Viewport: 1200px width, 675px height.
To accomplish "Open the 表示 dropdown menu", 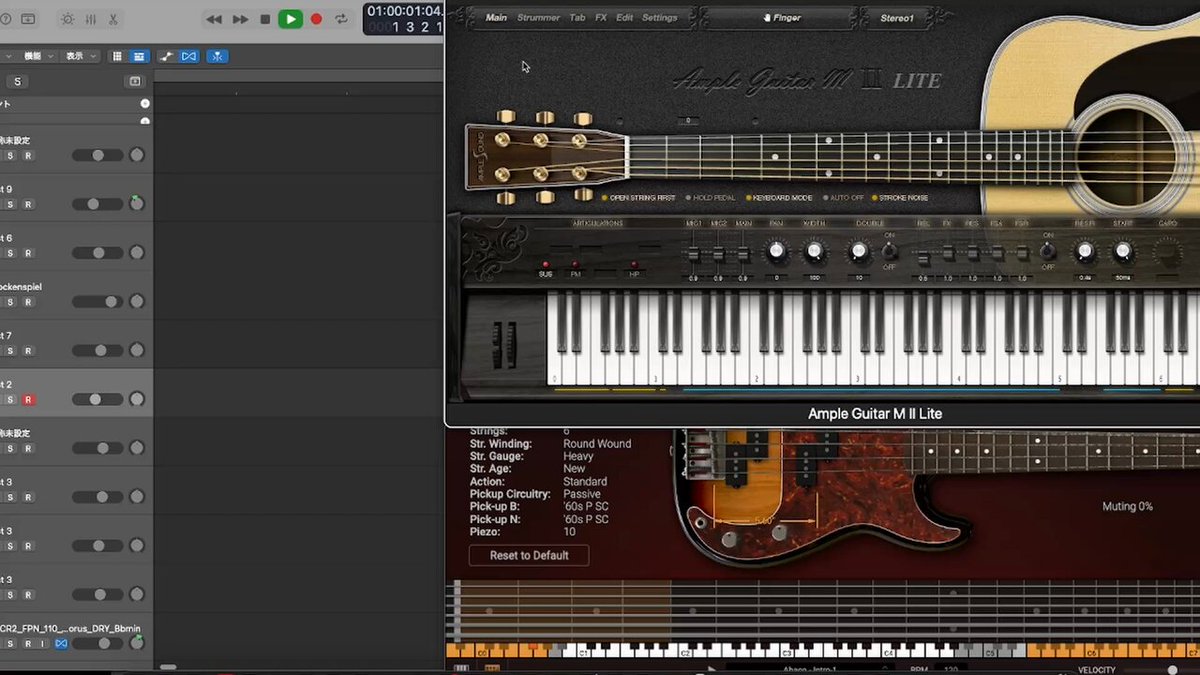I will 80,56.
